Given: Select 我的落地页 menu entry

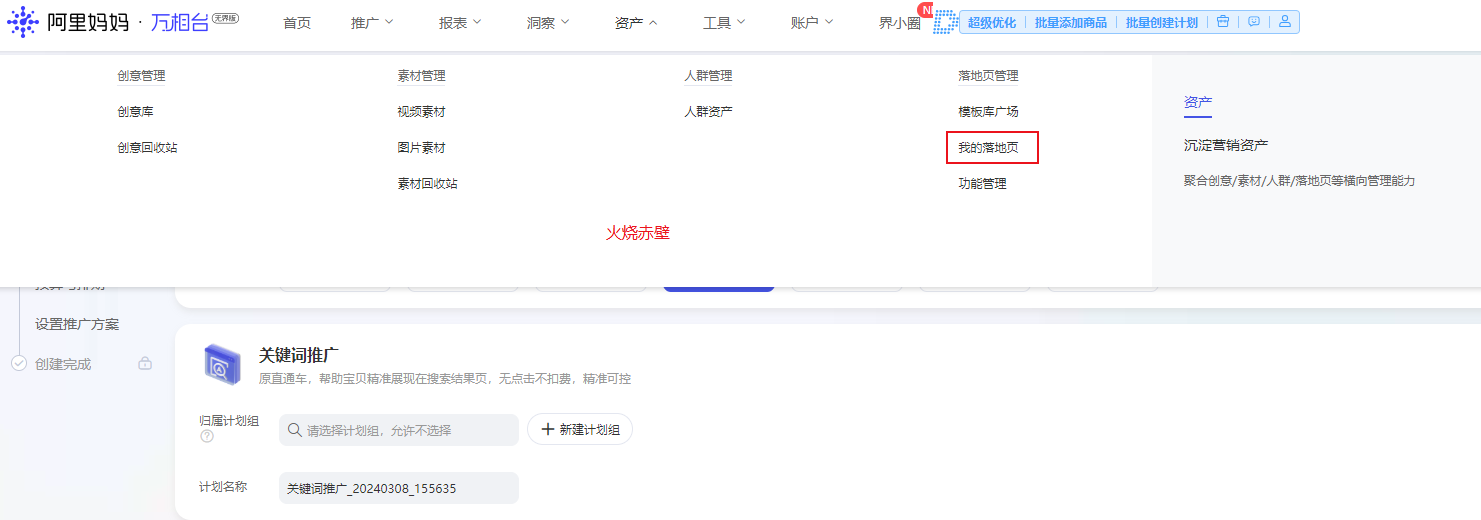Looking at the screenshot, I should [988, 148].
